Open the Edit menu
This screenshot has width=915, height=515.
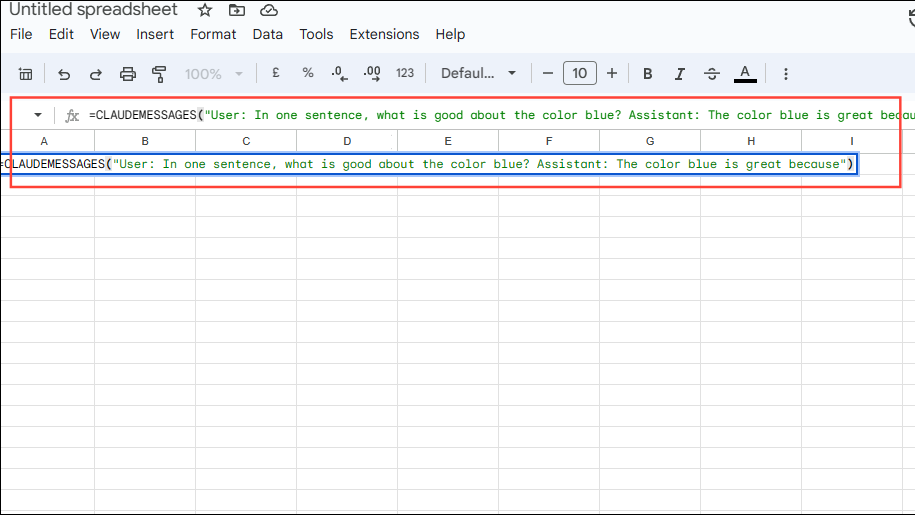pos(61,34)
